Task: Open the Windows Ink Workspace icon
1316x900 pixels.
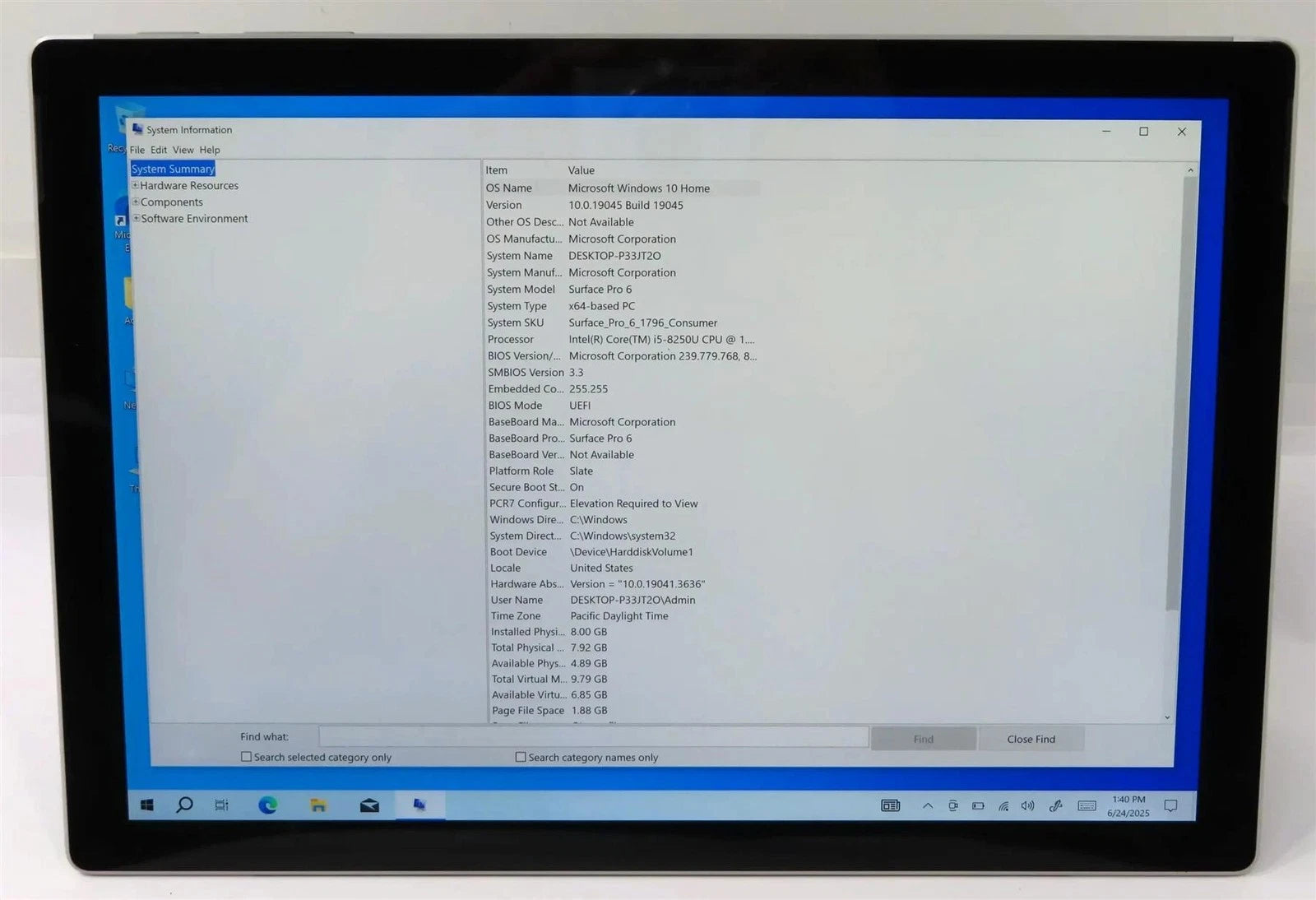Action: click(x=1056, y=805)
